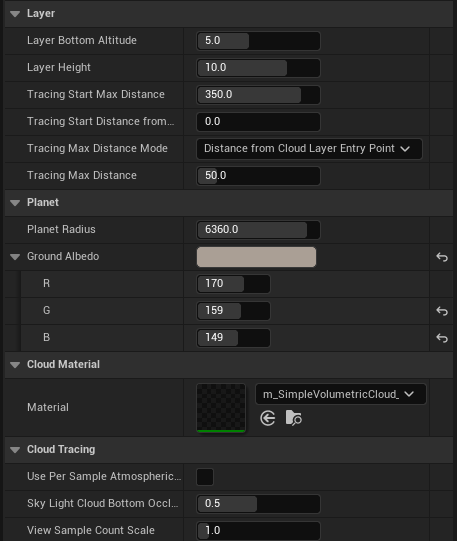
Task: Toggle Use Per Sample Atmospheric checkbox
Action: click(205, 477)
